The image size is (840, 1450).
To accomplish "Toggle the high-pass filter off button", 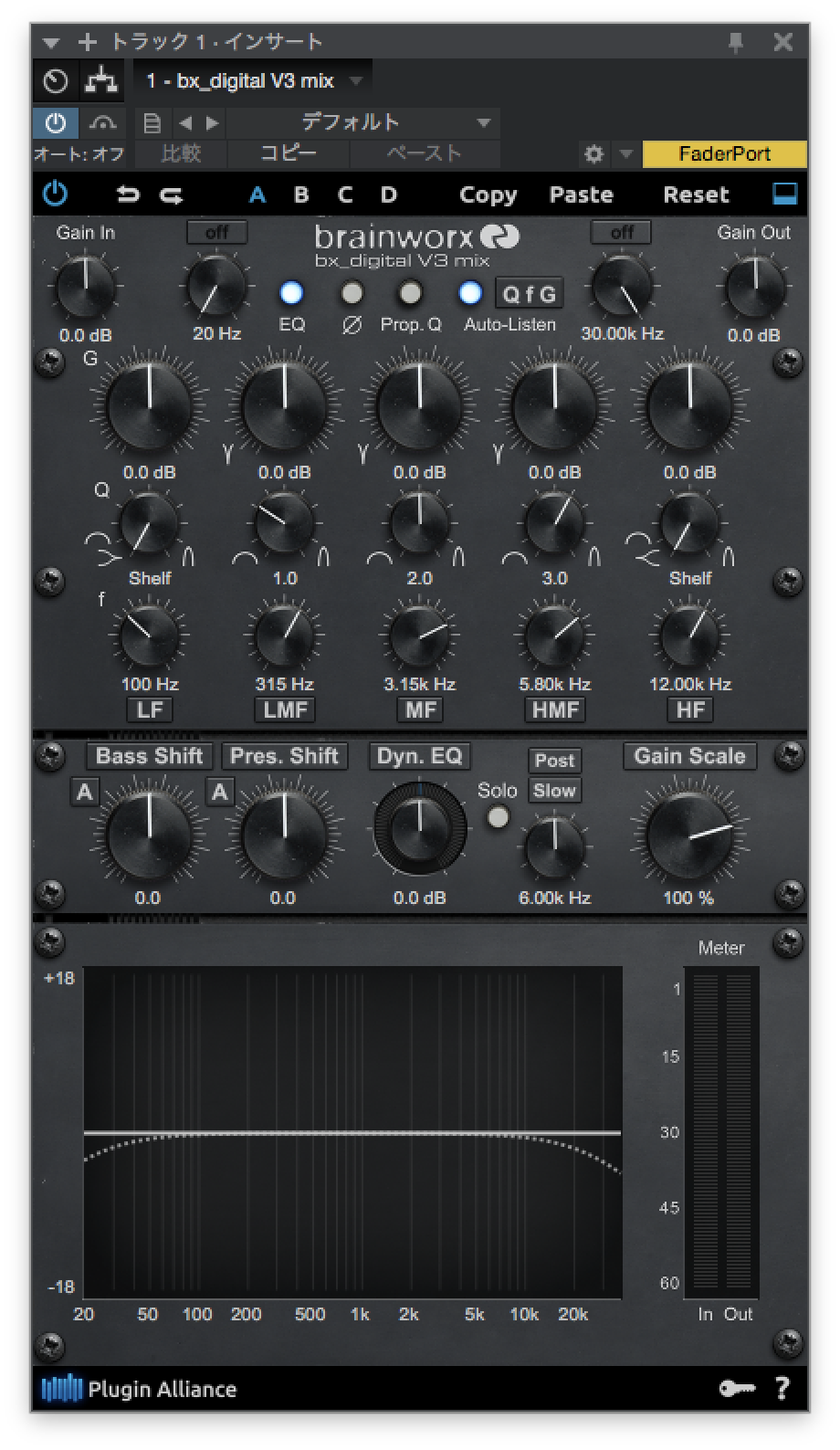I will [217, 232].
